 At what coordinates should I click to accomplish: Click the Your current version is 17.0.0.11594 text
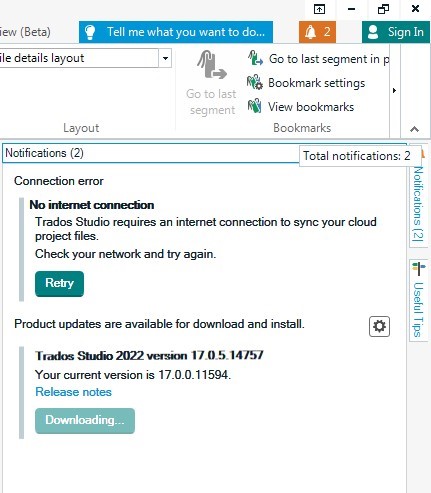(x=133, y=375)
